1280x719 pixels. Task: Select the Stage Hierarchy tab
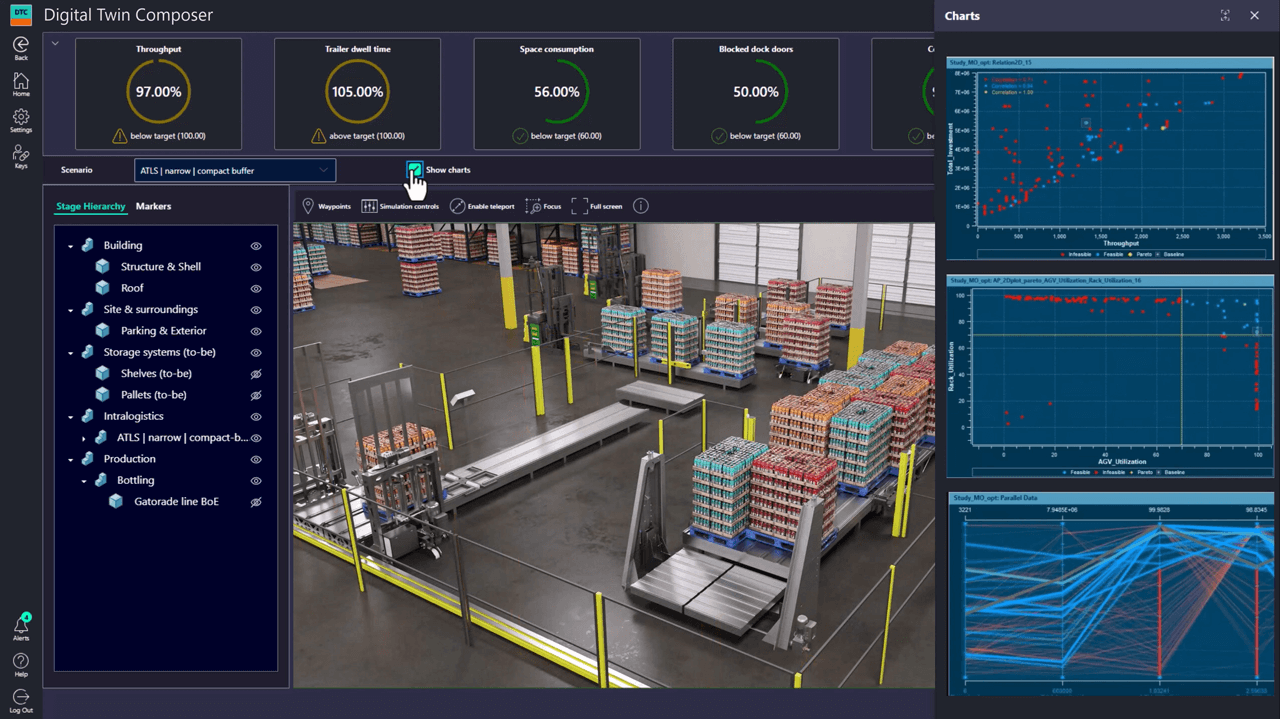pos(91,206)
